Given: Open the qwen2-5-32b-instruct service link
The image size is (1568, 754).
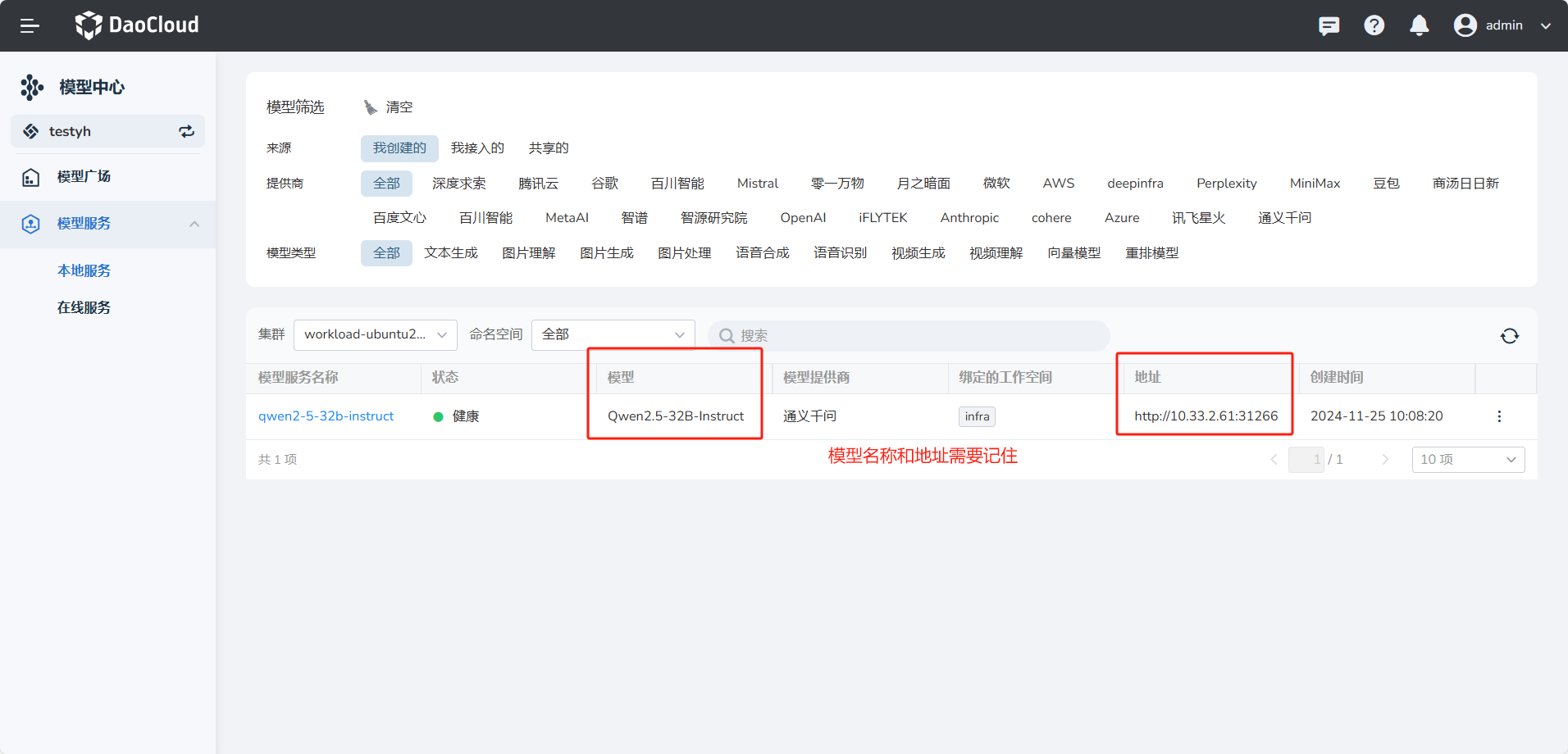Looking at the screenshot, I should click(x=326, y=416).
